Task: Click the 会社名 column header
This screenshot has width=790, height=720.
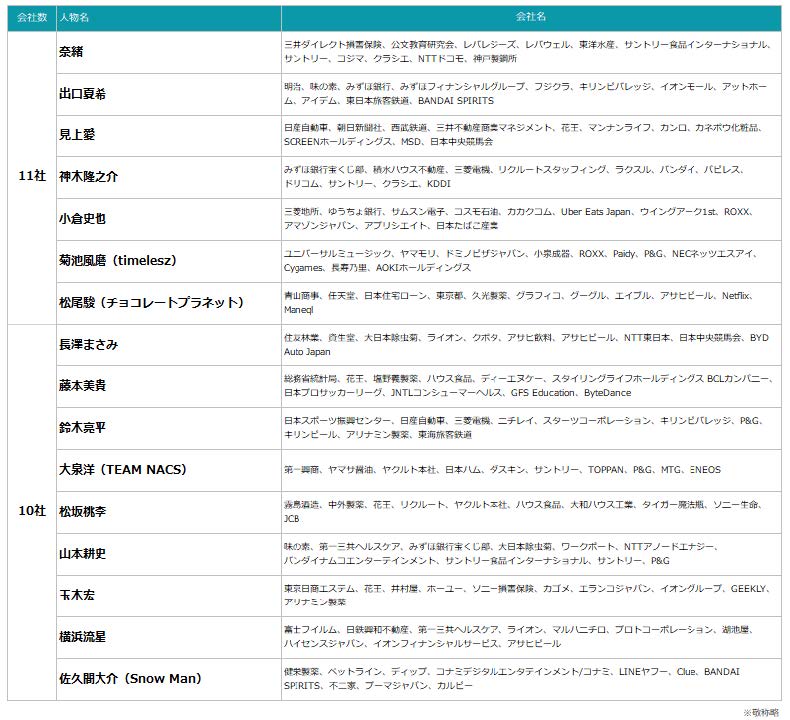Action: [x=530, y=18]
